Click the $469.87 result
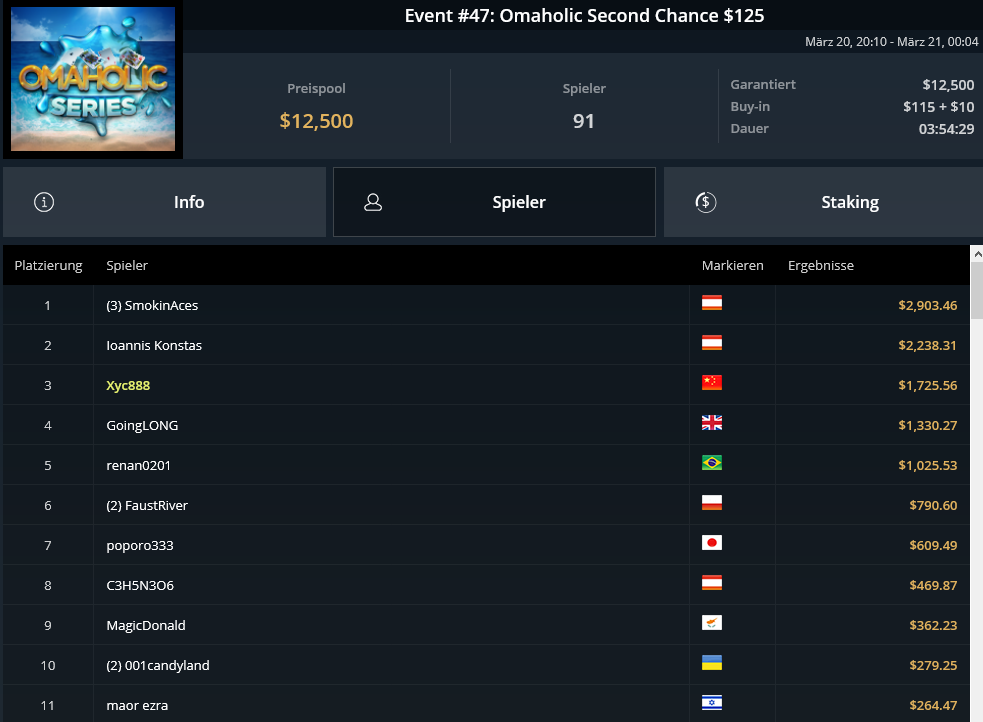Screen dimensions: 983x722 point(933,585)
